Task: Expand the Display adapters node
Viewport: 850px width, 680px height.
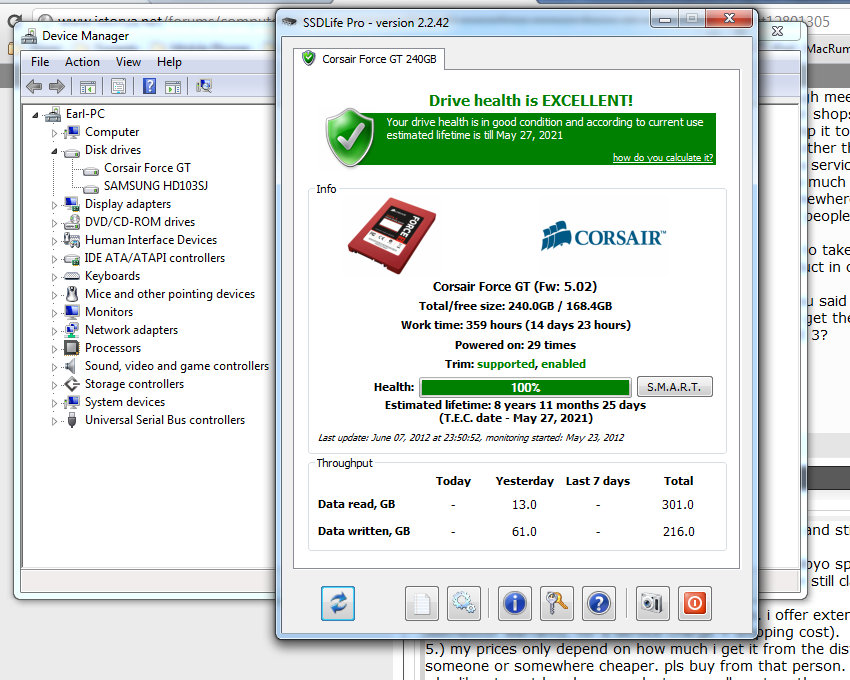Action: tap(54, 205)
